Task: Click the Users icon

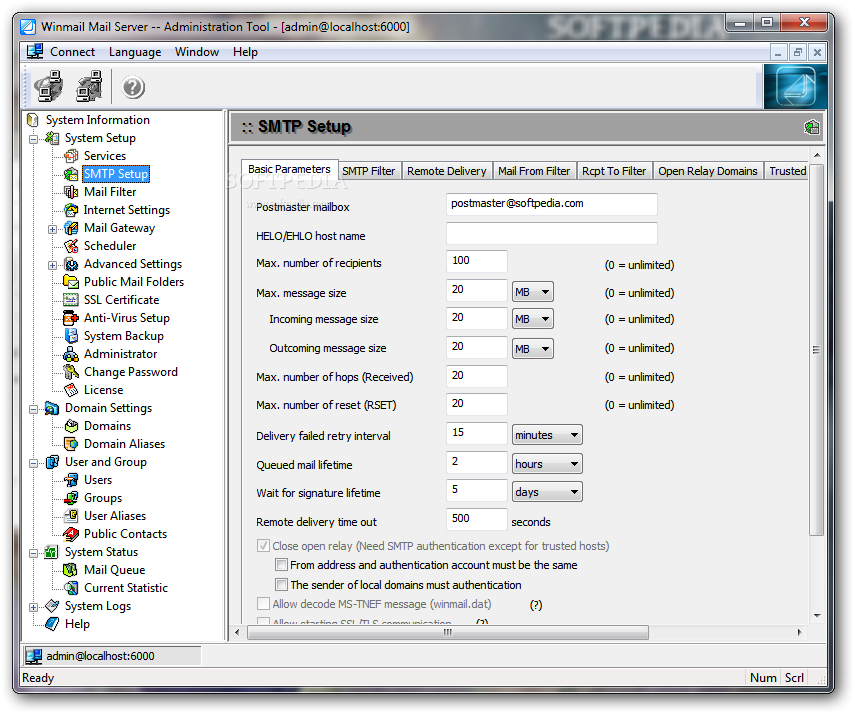Action: (x=71, y=480)
